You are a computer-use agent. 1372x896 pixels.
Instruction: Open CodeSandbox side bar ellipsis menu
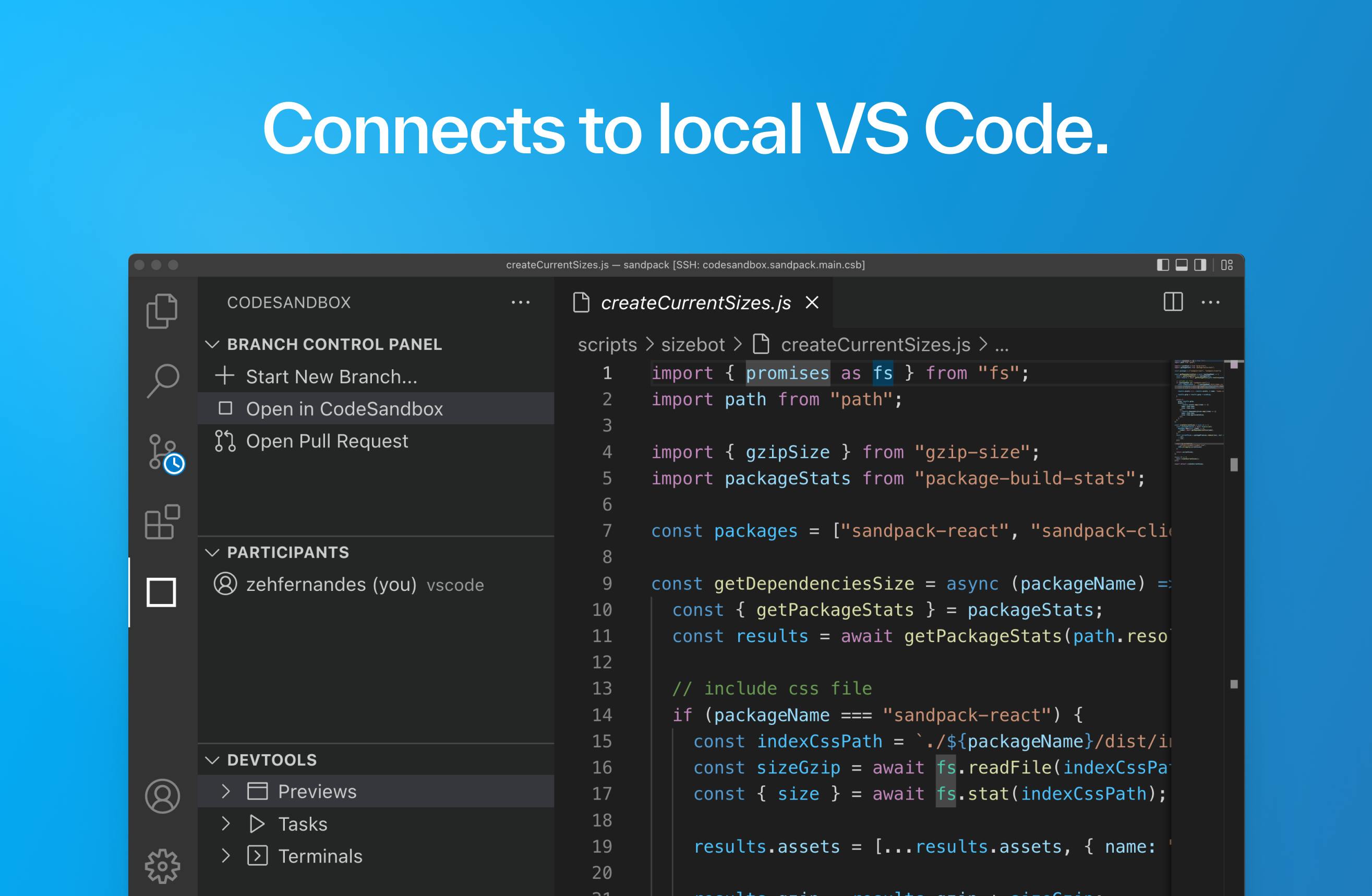521,302
